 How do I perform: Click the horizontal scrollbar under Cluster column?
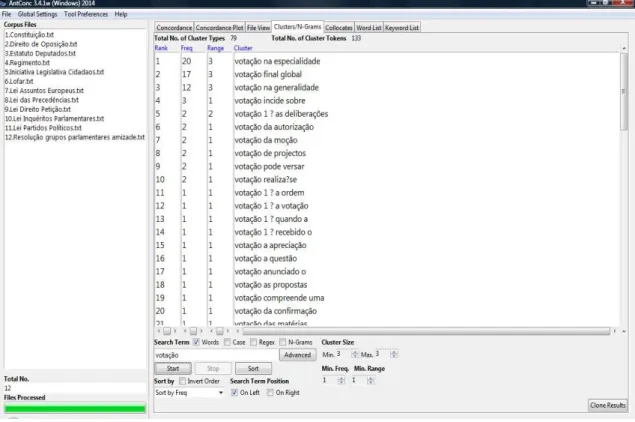[x=425, y=331]
